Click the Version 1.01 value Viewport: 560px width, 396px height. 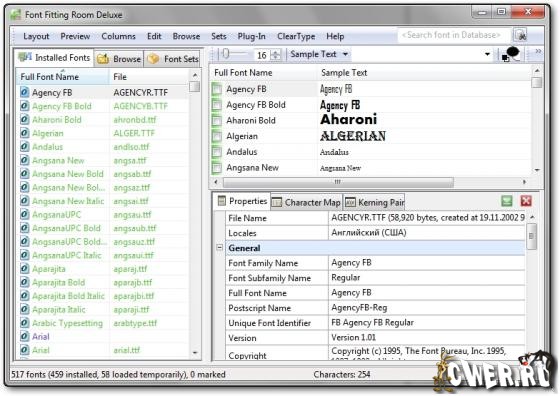click(353, 337)
